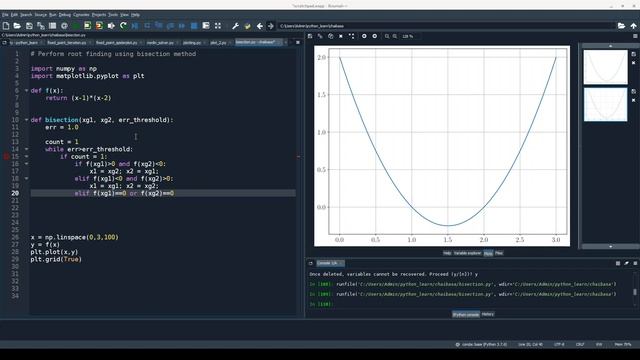The height and width of the screenshot is (360, 640).
Task: Save the current file
Action: click(x=29, y=26)
